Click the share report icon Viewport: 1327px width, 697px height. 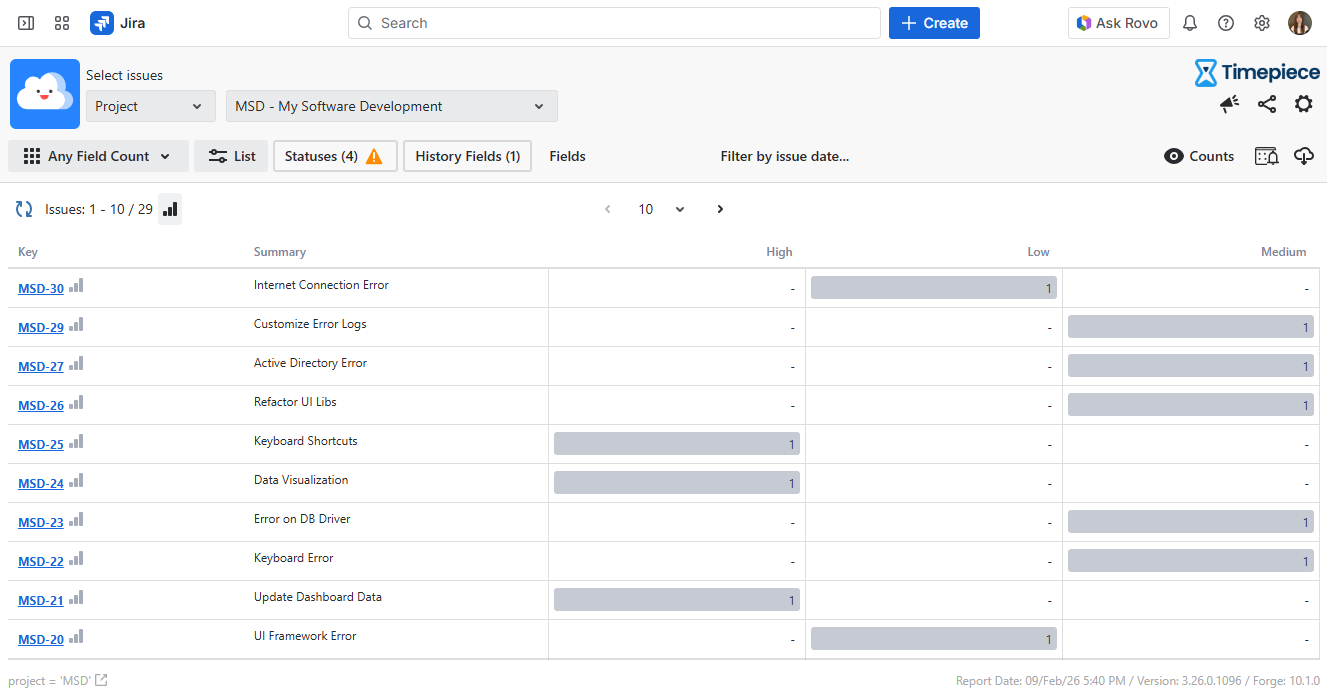pos(1266,104)
